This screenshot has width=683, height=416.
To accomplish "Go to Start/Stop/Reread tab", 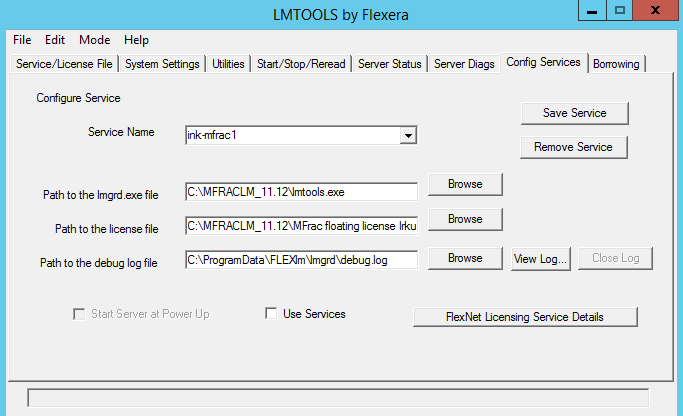I will (x=301, y=64).
